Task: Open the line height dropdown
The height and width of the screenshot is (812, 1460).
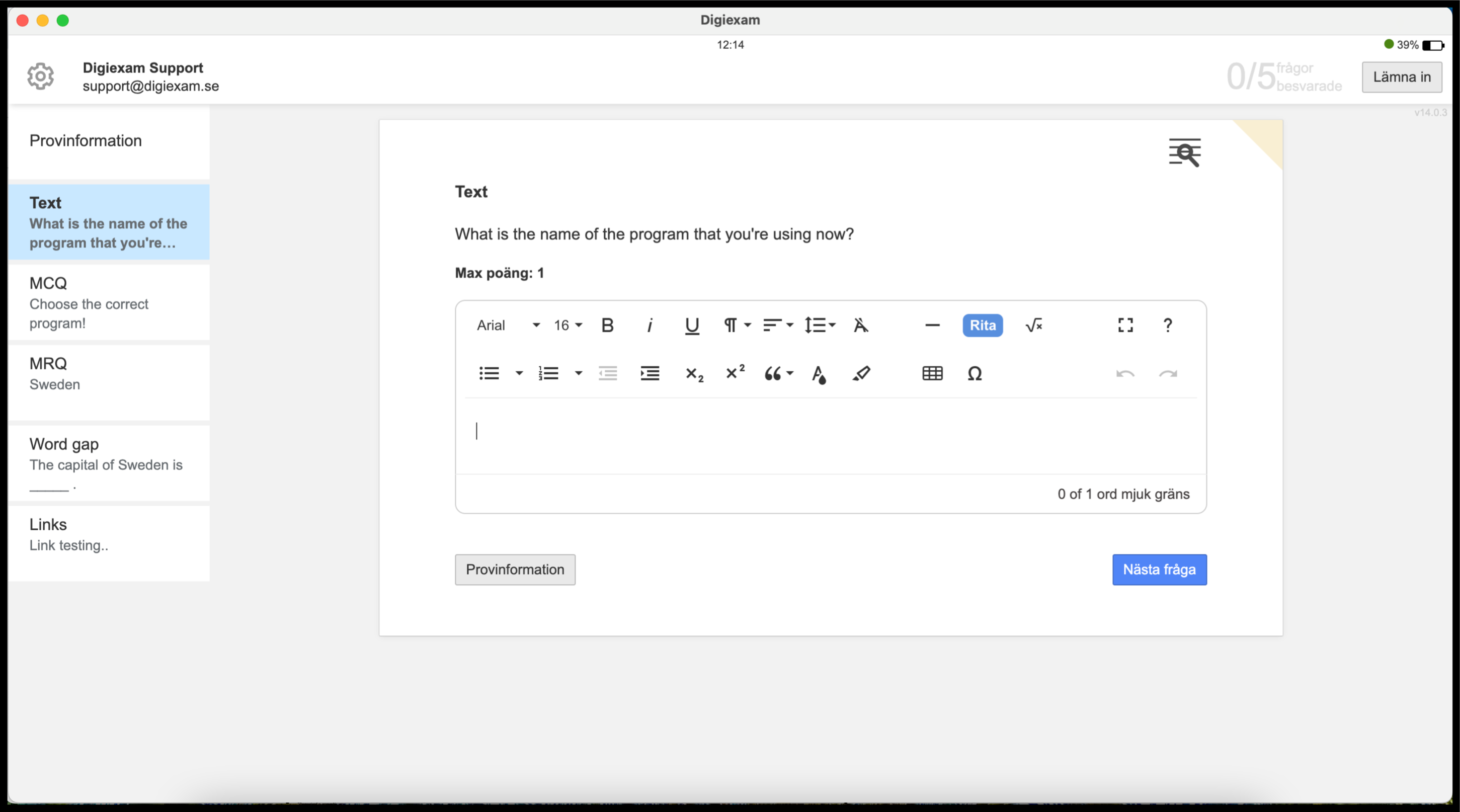Action: tap(820, 326)
